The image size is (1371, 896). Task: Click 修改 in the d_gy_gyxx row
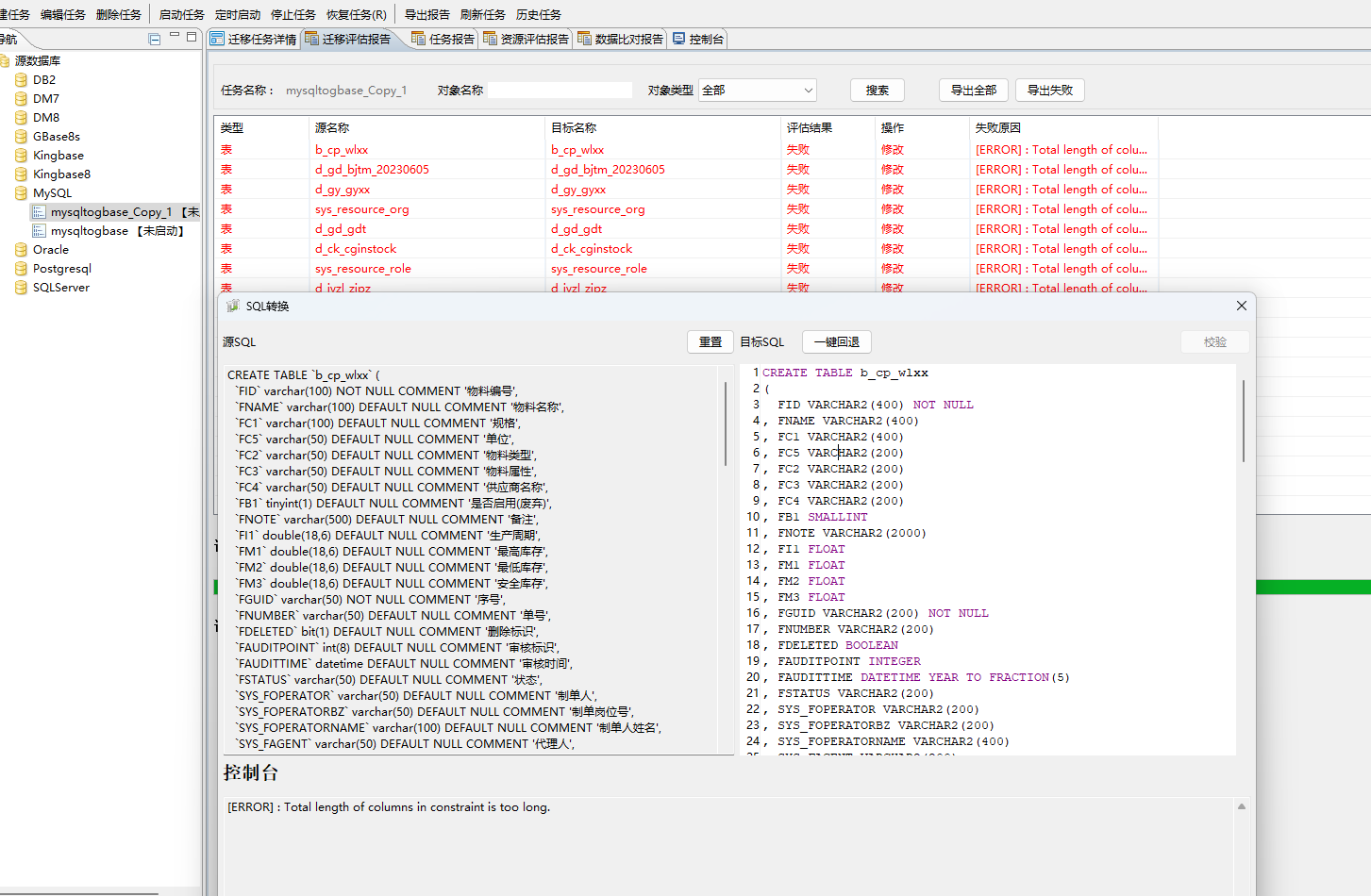click(x=893, y=190)
